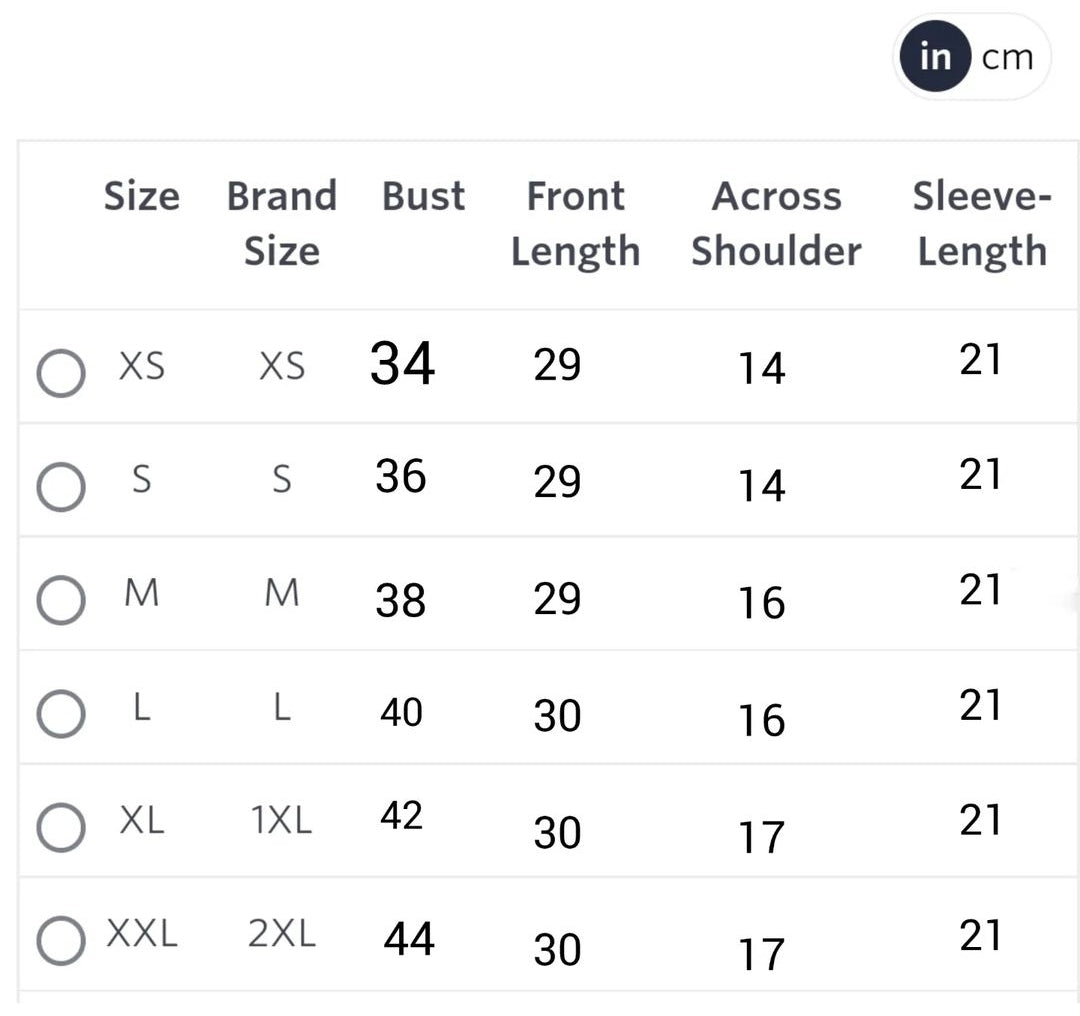Viewport: 1080px width, 1016px height.
Task: Choose the M size radio button
Action: click(60, 601)
